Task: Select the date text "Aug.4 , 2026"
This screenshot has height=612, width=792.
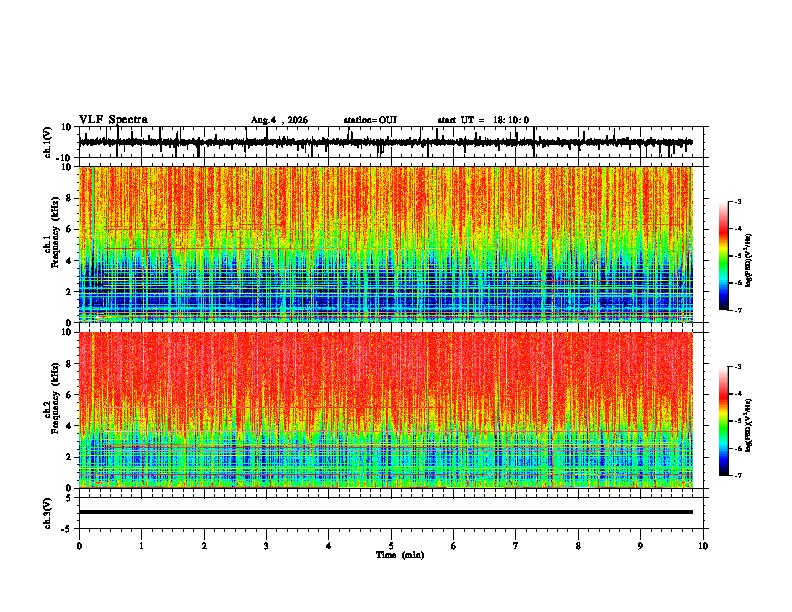Action: click(x=279, y=120)
